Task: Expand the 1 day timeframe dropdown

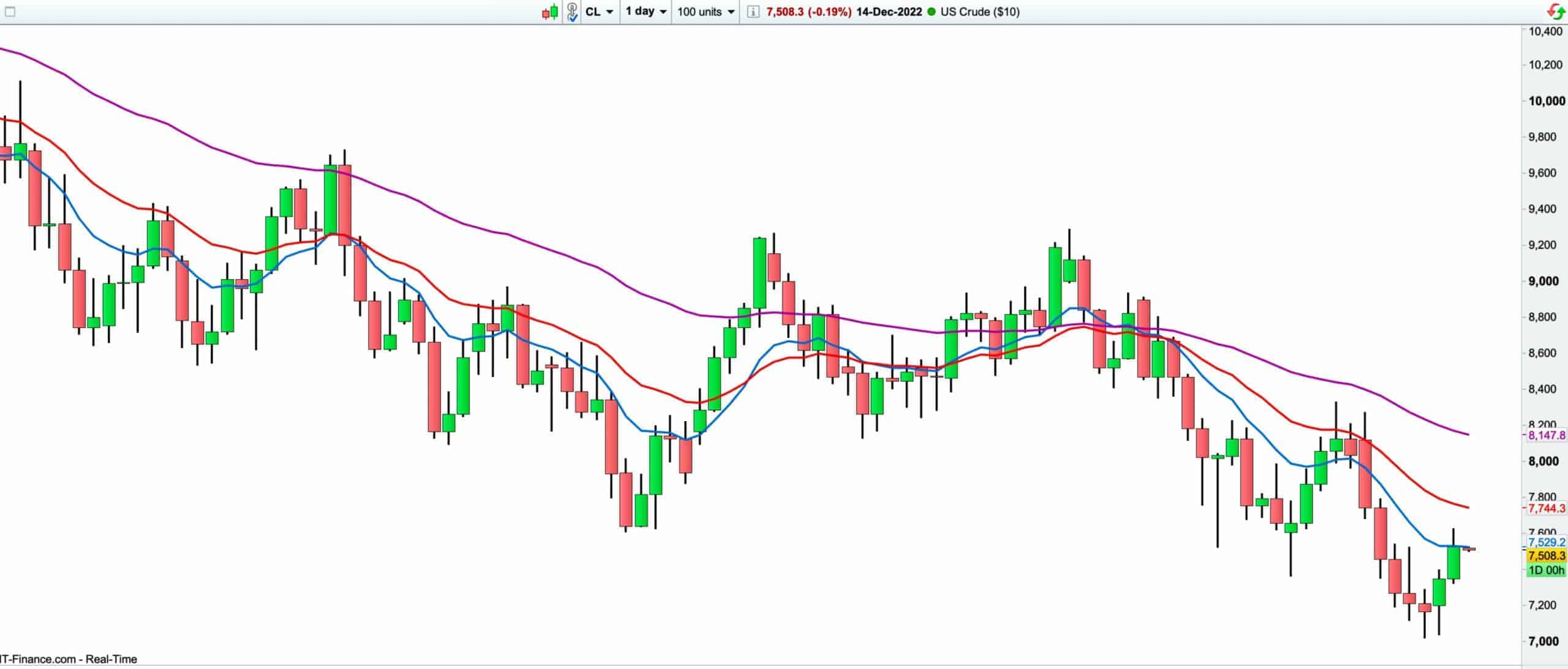Action: [646, 12]
